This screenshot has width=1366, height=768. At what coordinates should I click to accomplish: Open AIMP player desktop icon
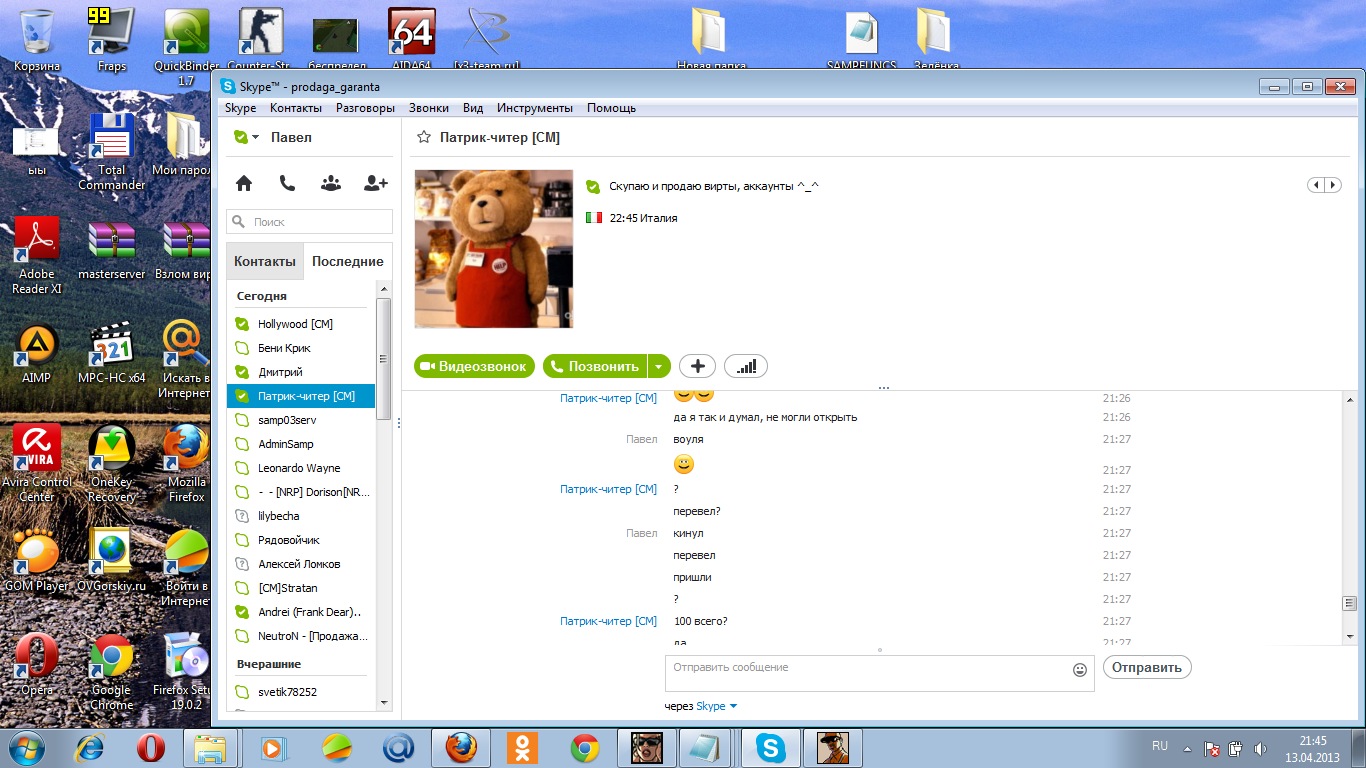pos(37,352)
